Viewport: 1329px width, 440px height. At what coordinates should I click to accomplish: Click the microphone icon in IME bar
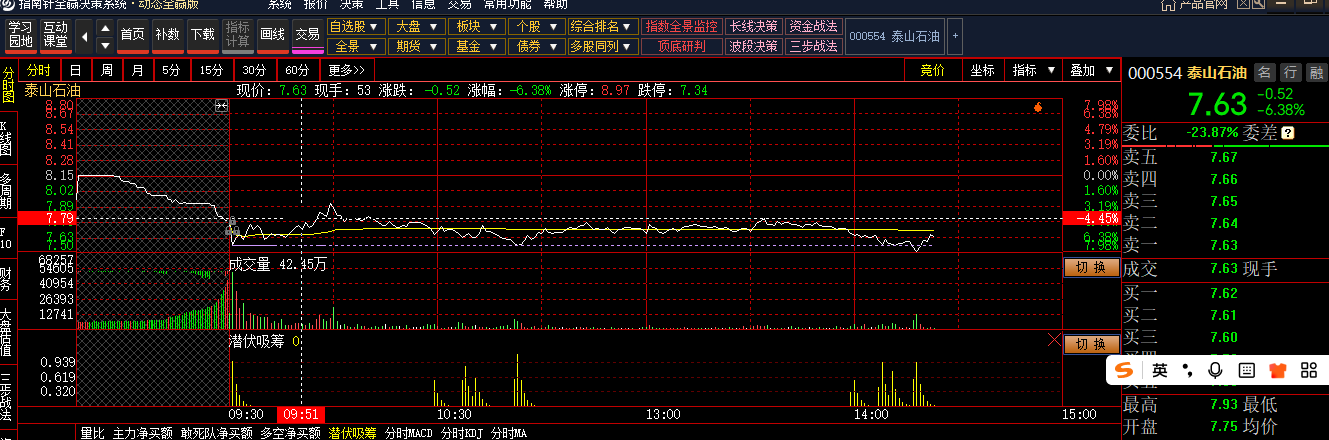pyautogui.click(x=1216, y=371)
